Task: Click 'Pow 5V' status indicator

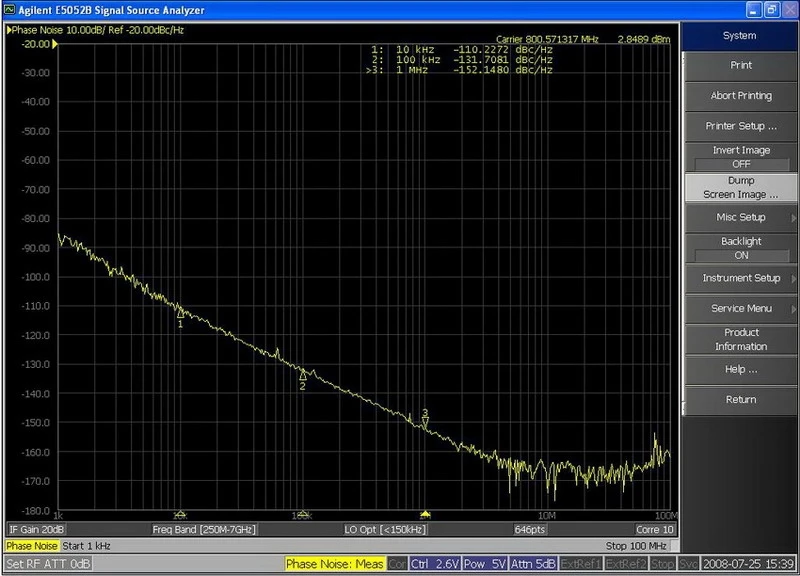Action: tap(484, 564)
